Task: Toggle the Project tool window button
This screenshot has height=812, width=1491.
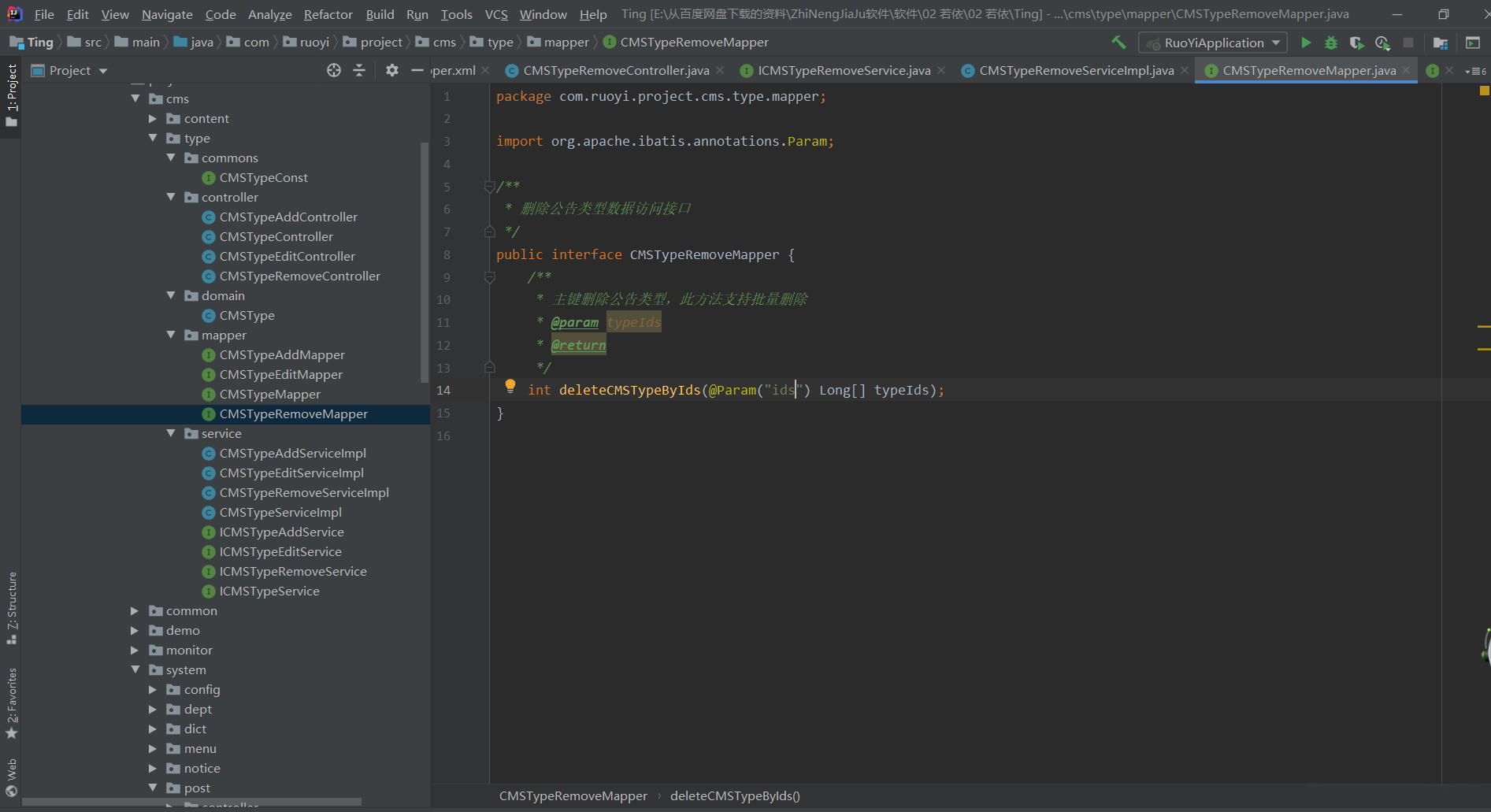Action: point(11,95)
